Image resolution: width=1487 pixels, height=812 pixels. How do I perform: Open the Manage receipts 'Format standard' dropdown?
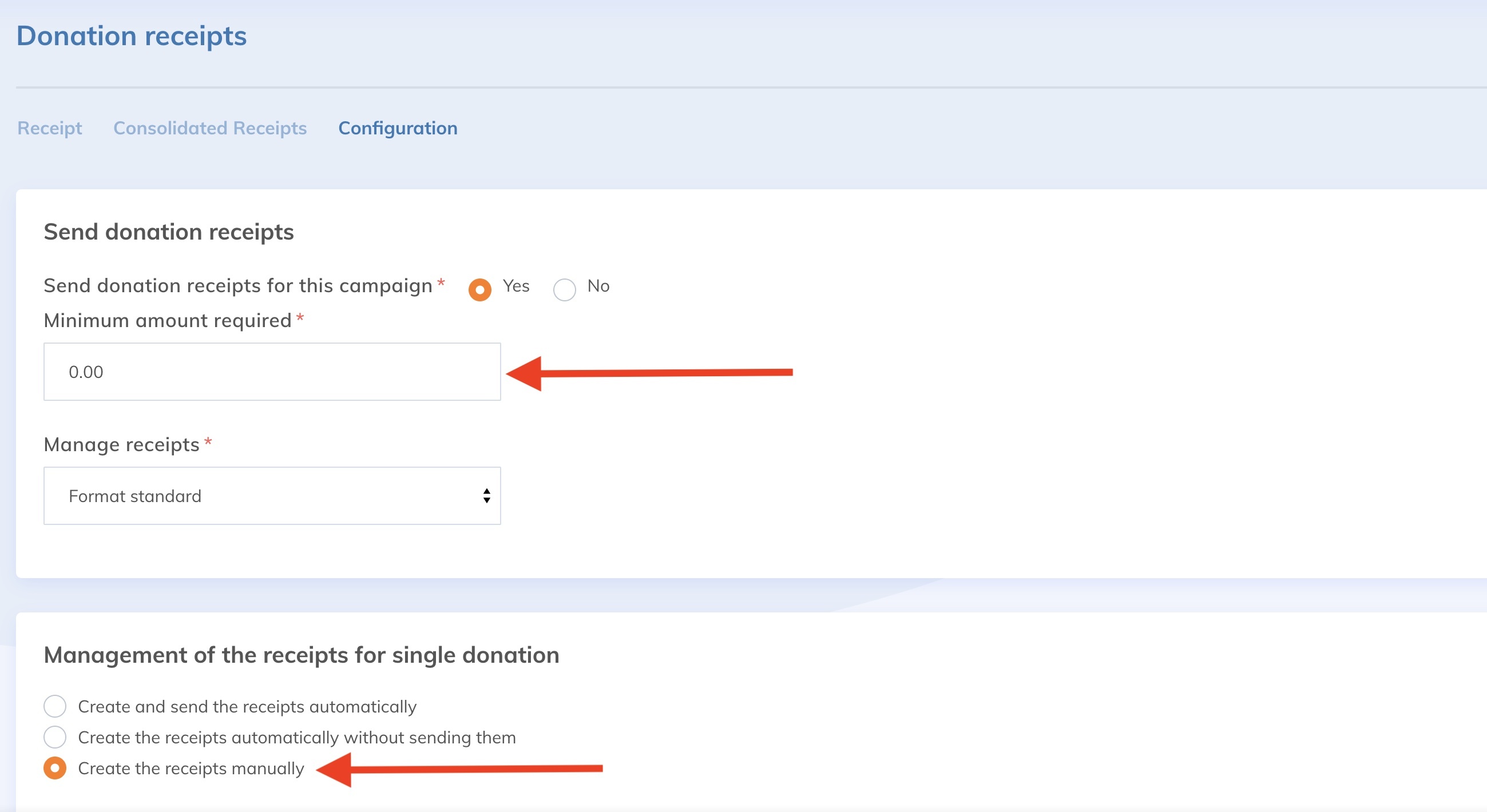(272, 496)
